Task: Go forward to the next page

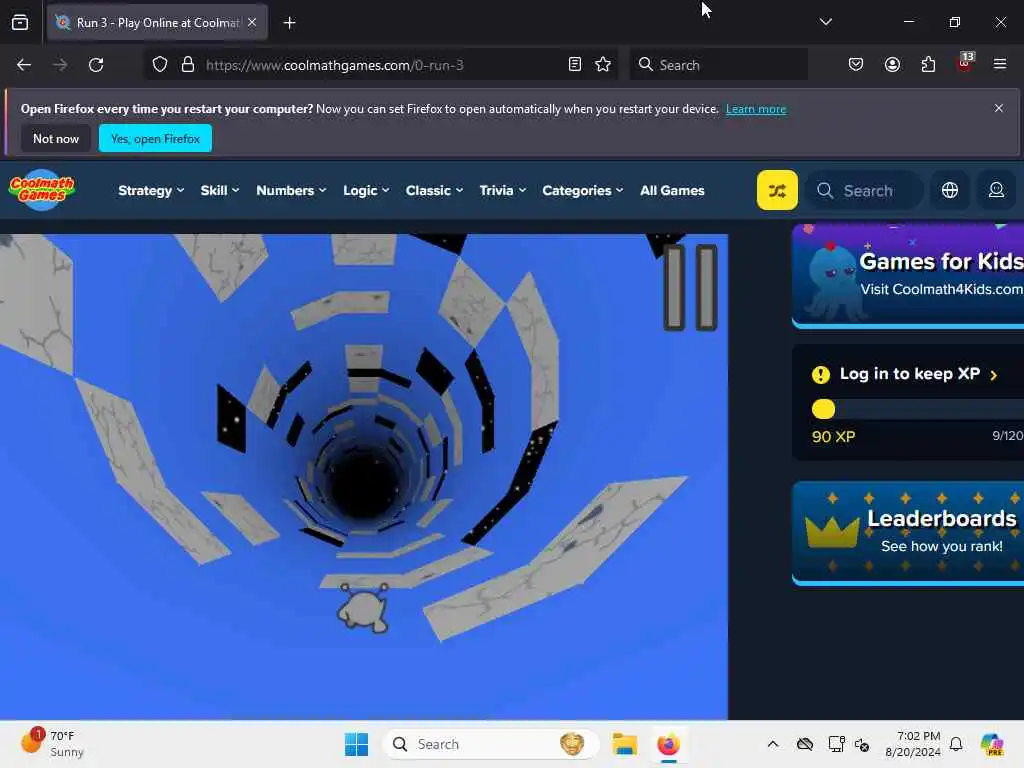Action: coord(59,65)
